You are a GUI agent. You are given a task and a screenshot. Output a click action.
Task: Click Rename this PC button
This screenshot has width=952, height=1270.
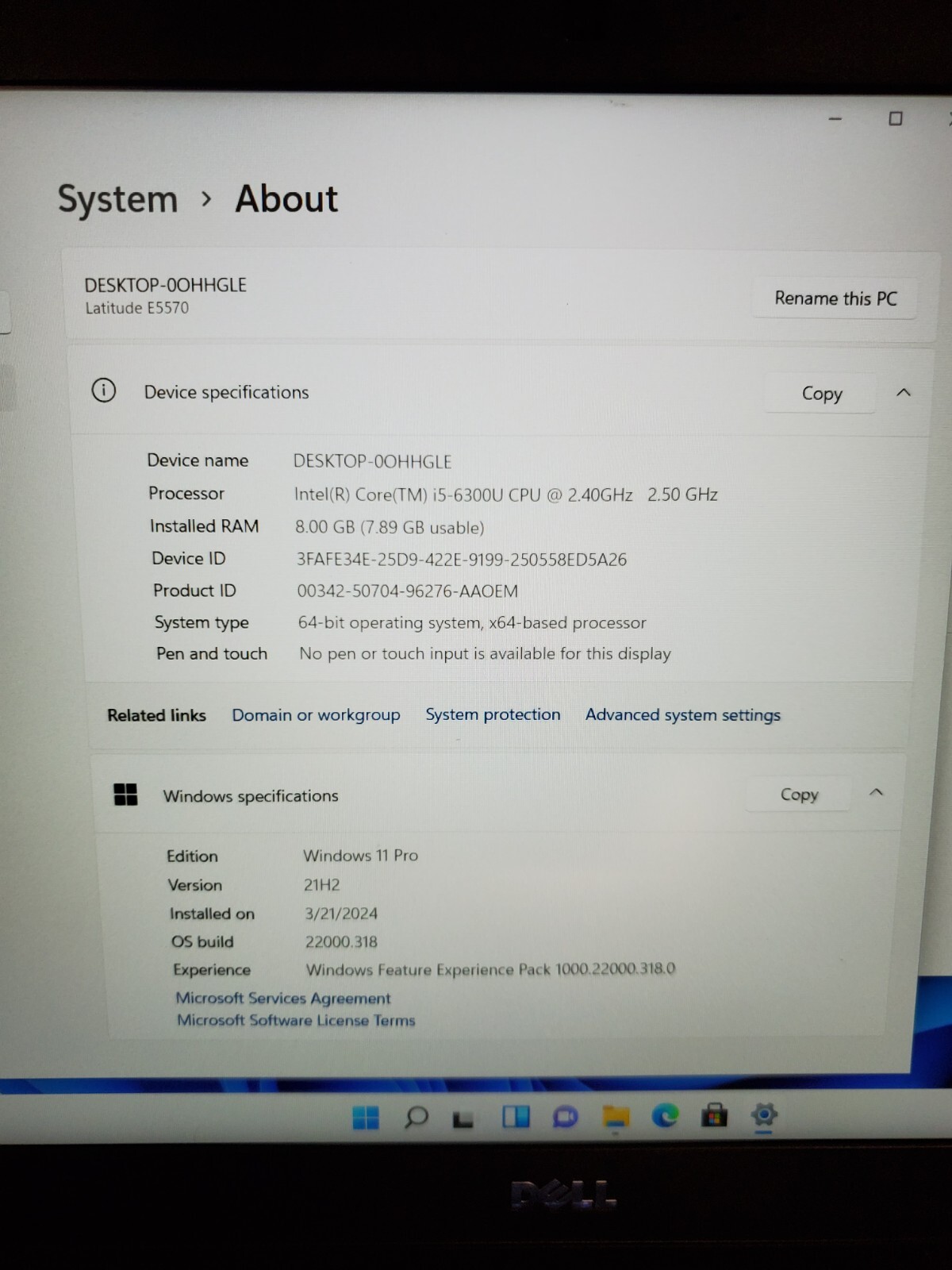click(x=835, y=298)
